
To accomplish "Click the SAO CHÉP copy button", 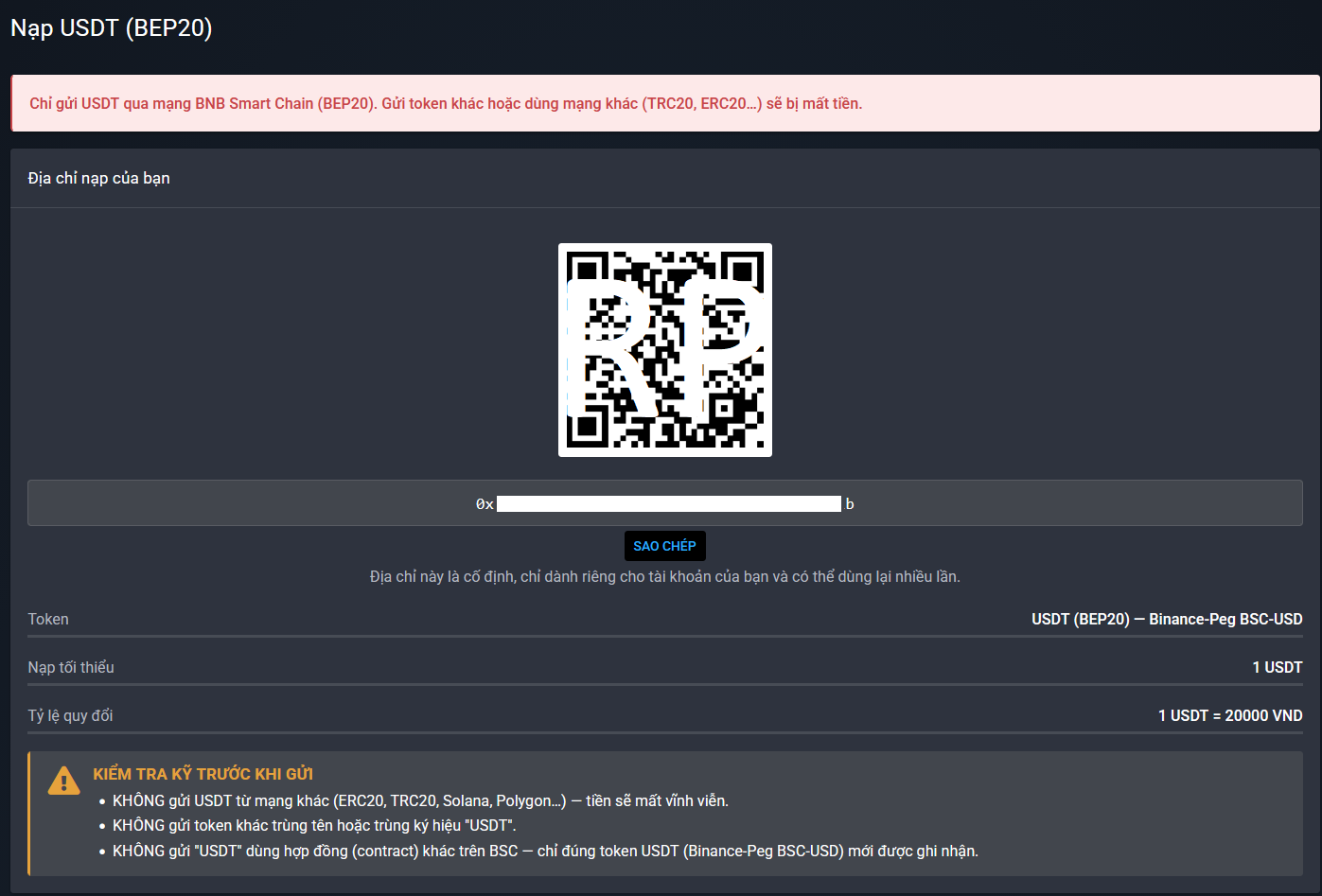I will (664, 546).
